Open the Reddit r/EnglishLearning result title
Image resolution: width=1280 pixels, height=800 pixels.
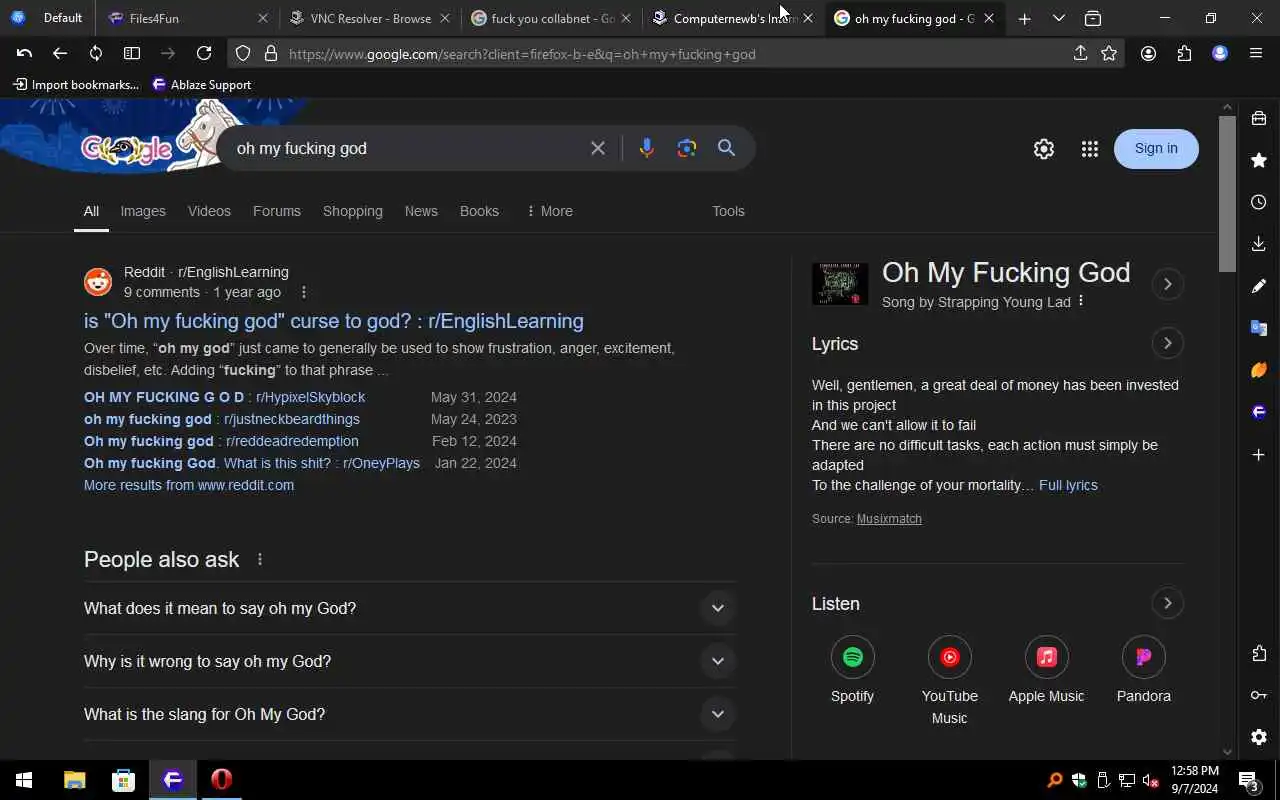pyautogui.click(x=334, y=321)
